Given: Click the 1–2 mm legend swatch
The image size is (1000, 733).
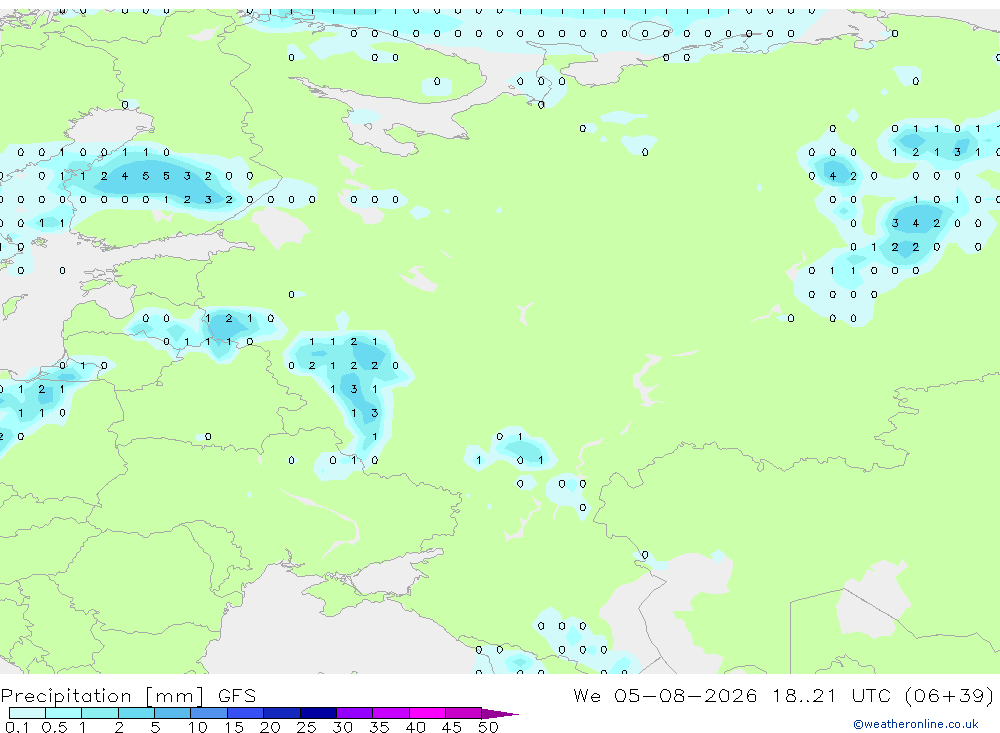Looking at the screenshot, I should pyautogui.click(x=100, y=713).
